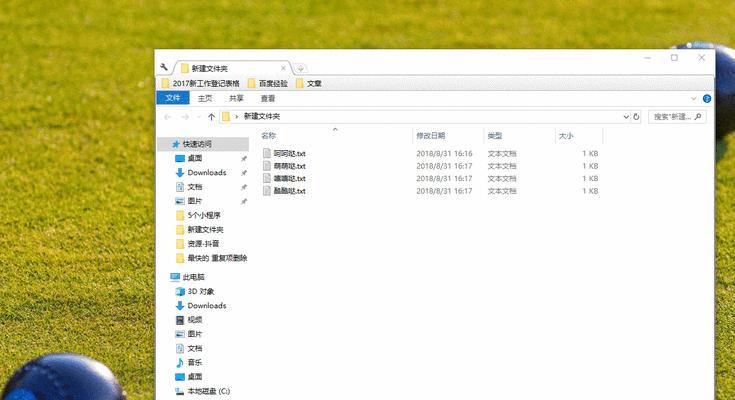
Task: Open the recent locations dropdown arrow
Action: click(x=199, y=117)
